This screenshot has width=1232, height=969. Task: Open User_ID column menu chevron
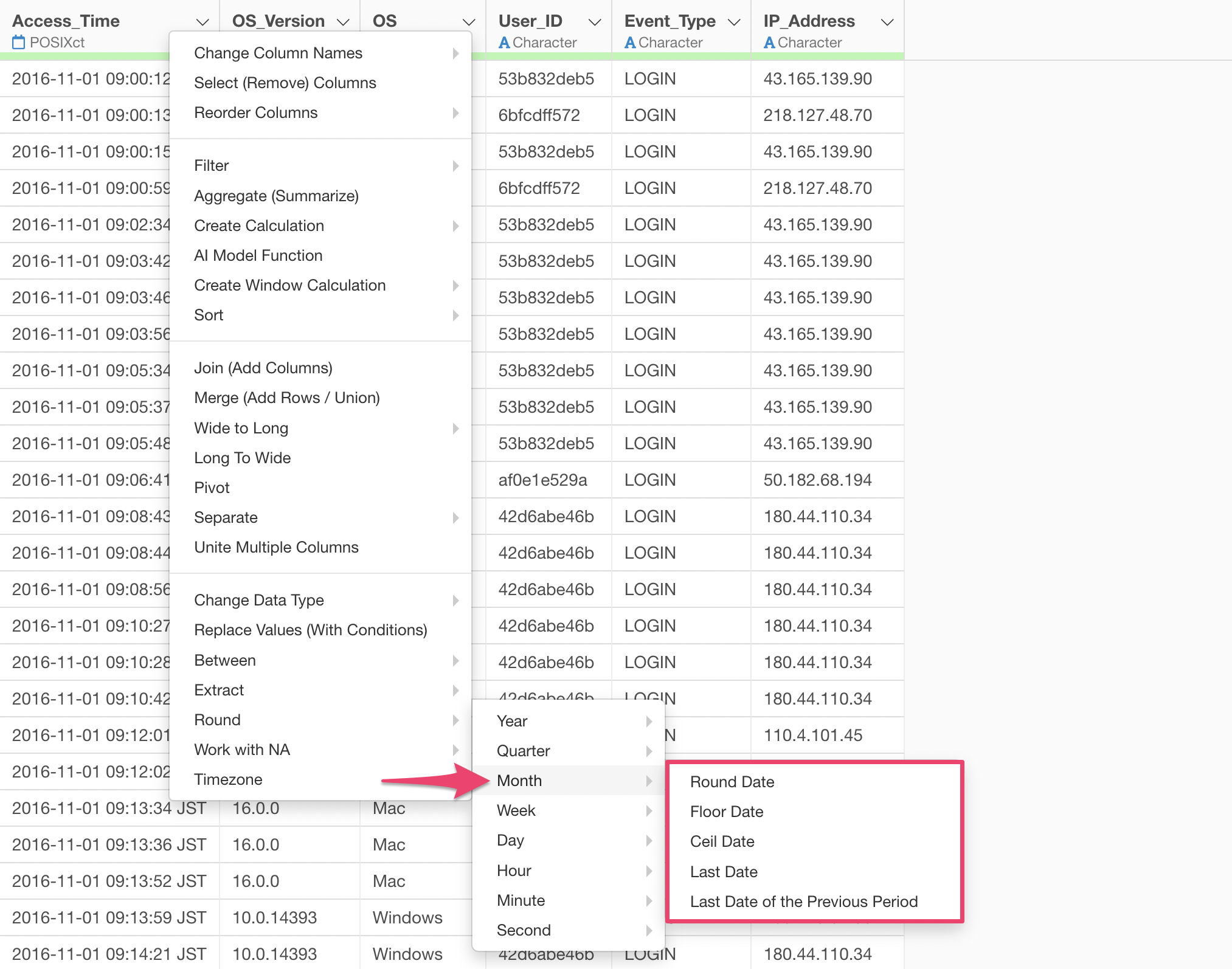tap(595, 22)
